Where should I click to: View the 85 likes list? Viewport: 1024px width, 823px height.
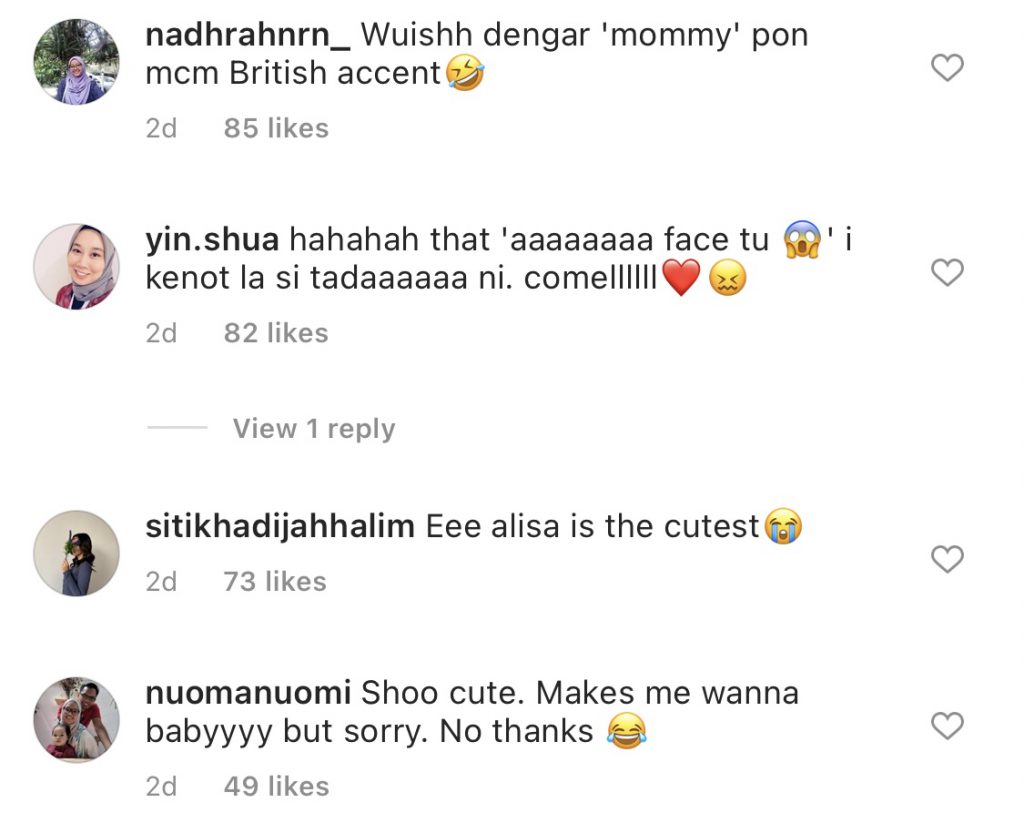[276, 129]
